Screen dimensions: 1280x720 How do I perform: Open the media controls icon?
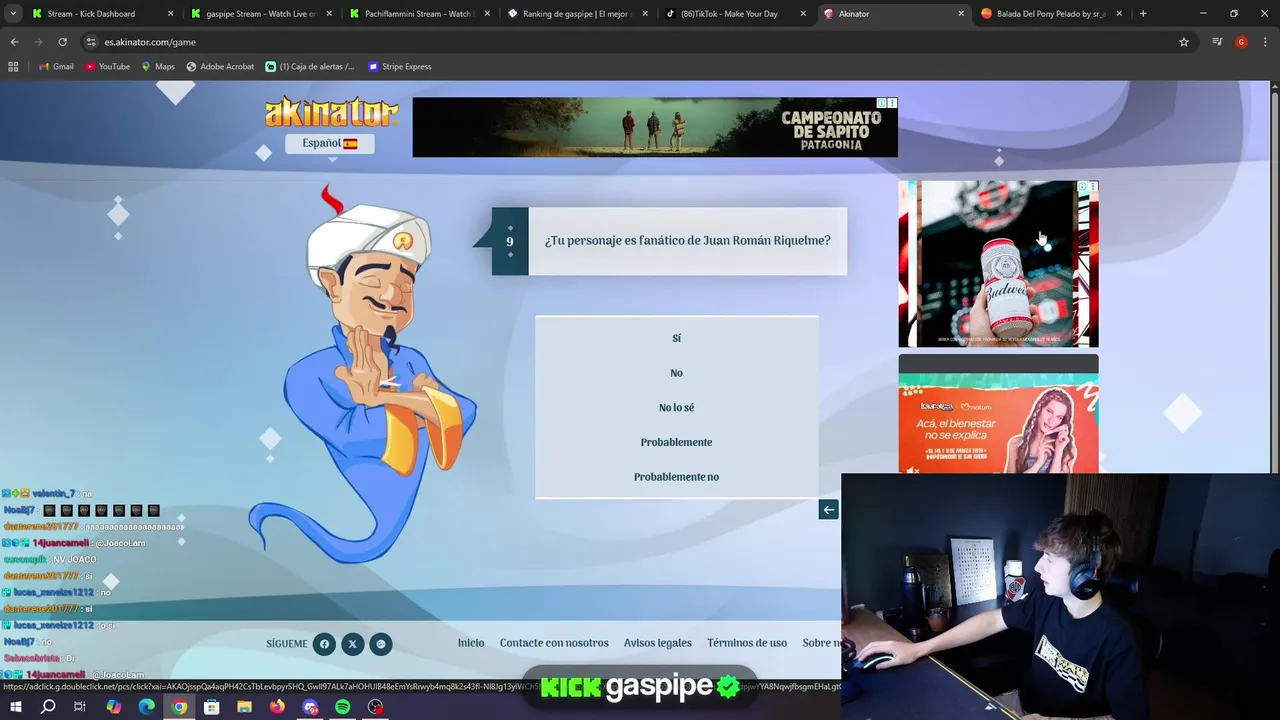point(1217,42)
